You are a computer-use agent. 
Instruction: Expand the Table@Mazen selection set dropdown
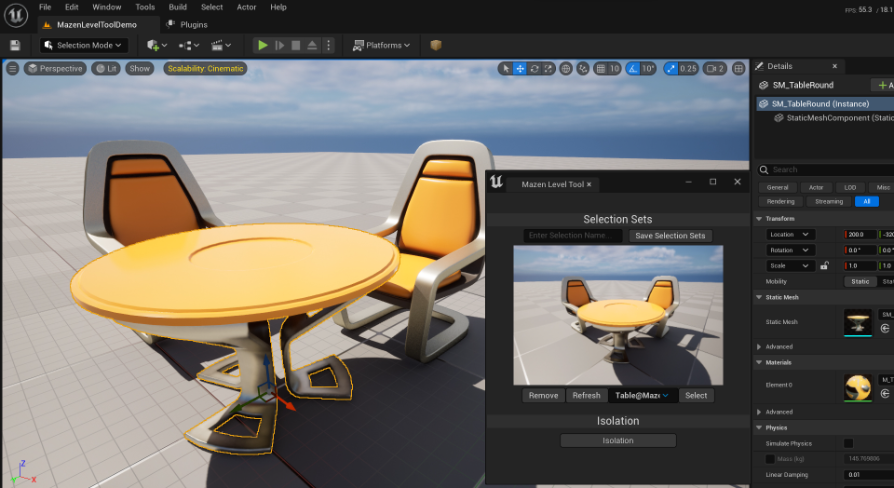tap(642, 395)
